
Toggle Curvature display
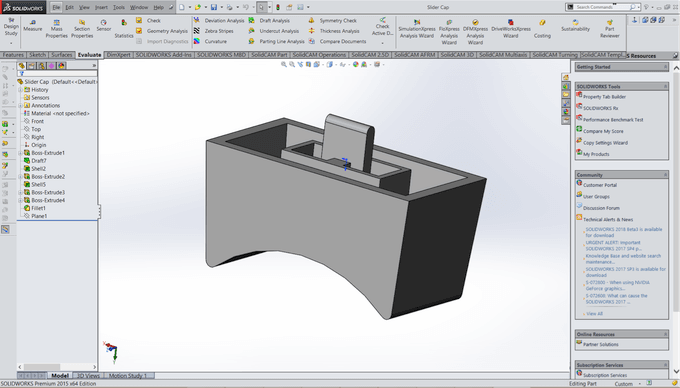point(210,41)
